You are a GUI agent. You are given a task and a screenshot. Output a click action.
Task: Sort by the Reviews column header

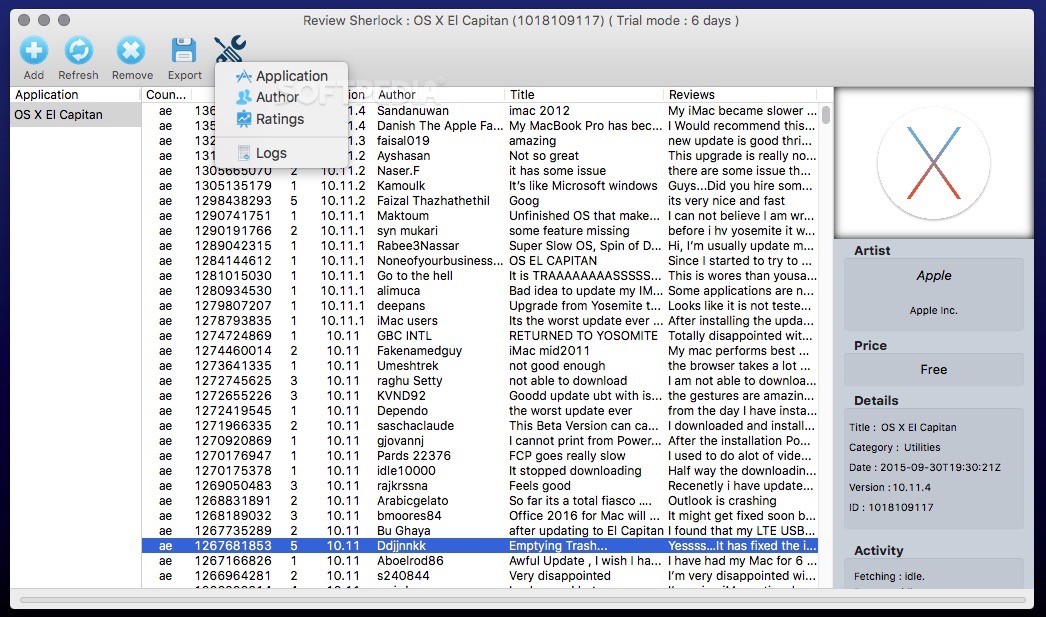[x=740, y=95]
